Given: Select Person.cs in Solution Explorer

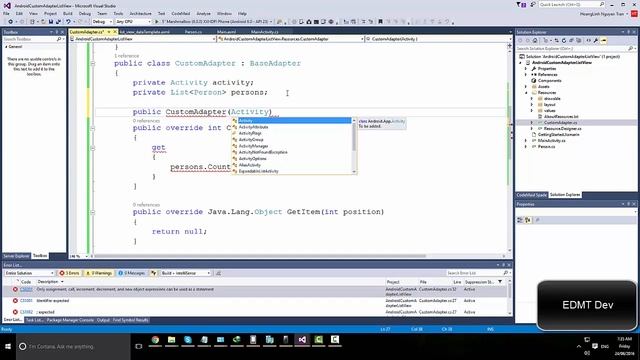Looking at the screenshot, I should click(x=547, y=147).
